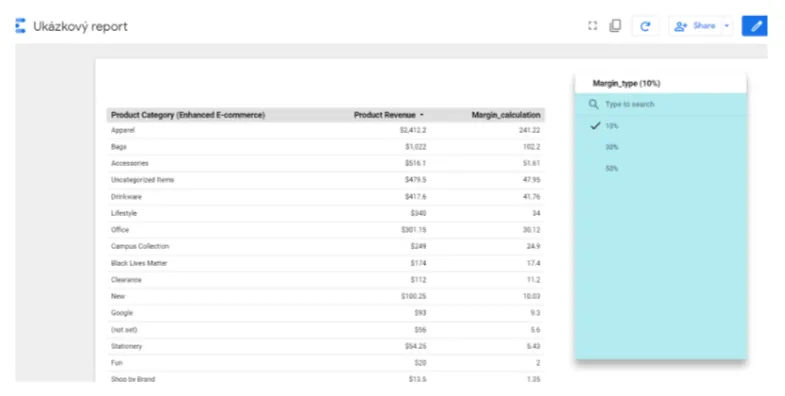Select the 30% margin option

661,147
